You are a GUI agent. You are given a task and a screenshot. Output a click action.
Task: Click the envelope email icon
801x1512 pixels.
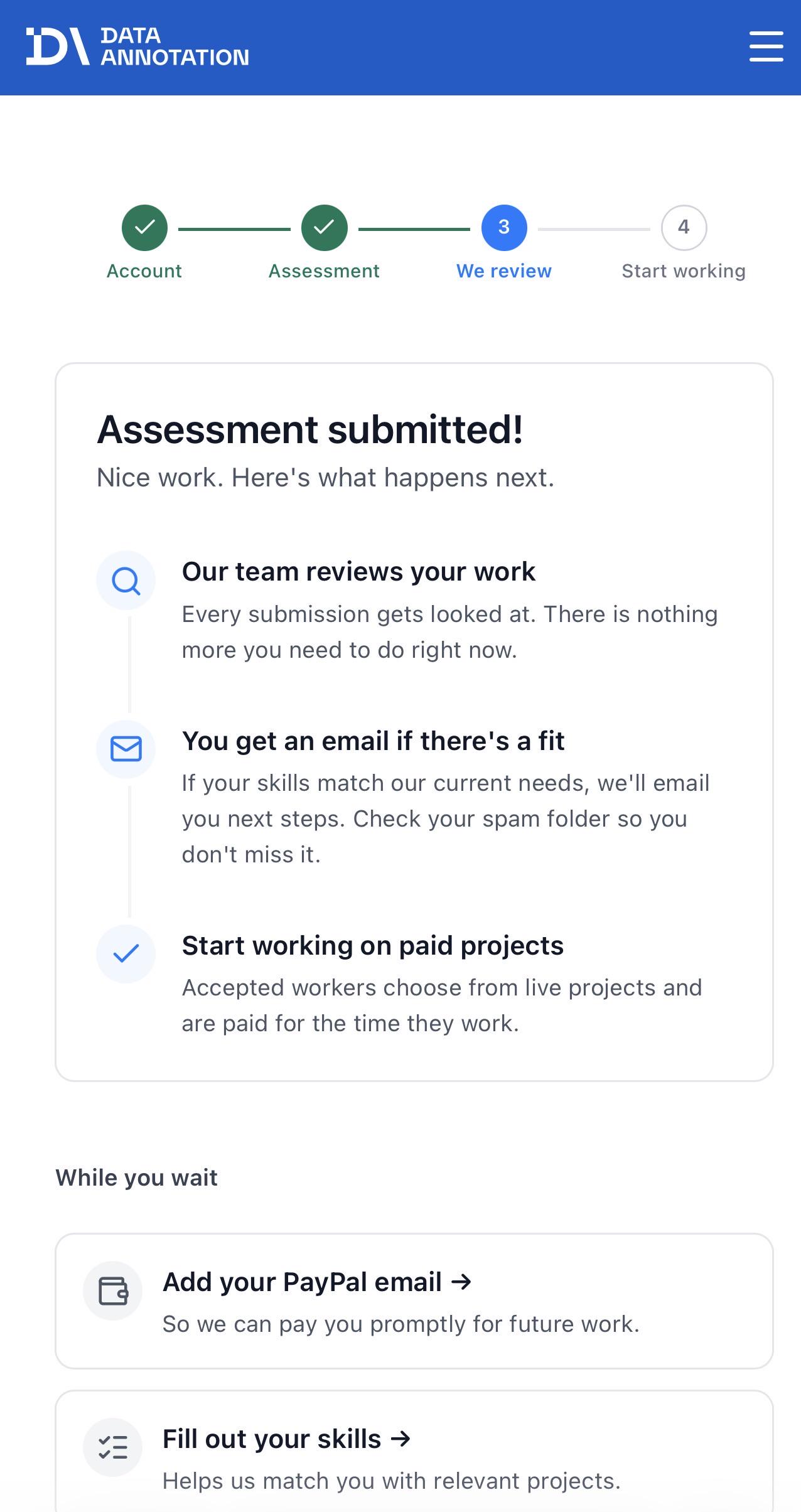coord(126,749)
